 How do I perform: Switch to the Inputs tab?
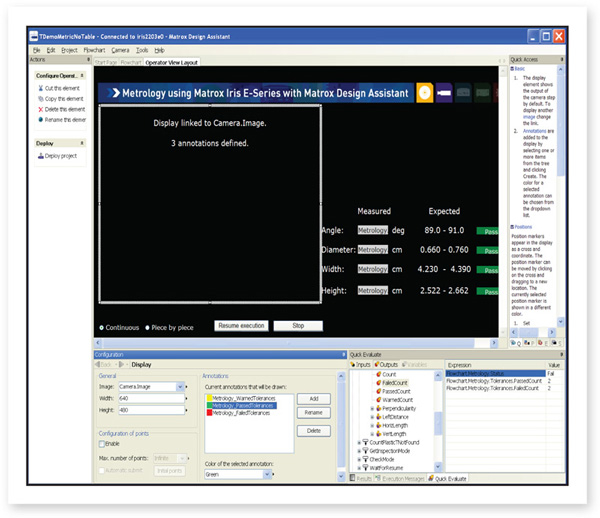[360, 365]
